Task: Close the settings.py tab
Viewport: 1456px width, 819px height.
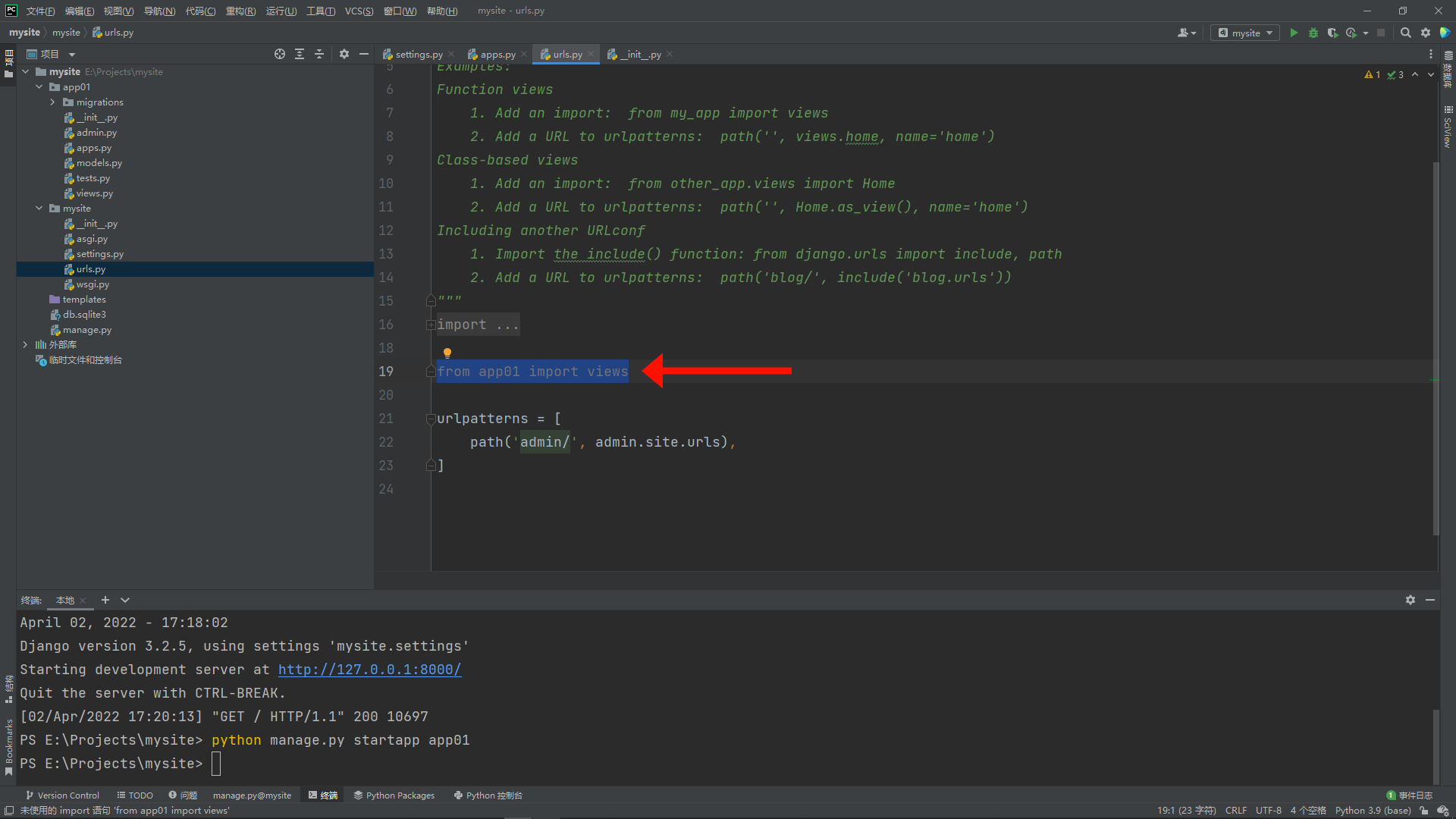Action: (451, 54)
